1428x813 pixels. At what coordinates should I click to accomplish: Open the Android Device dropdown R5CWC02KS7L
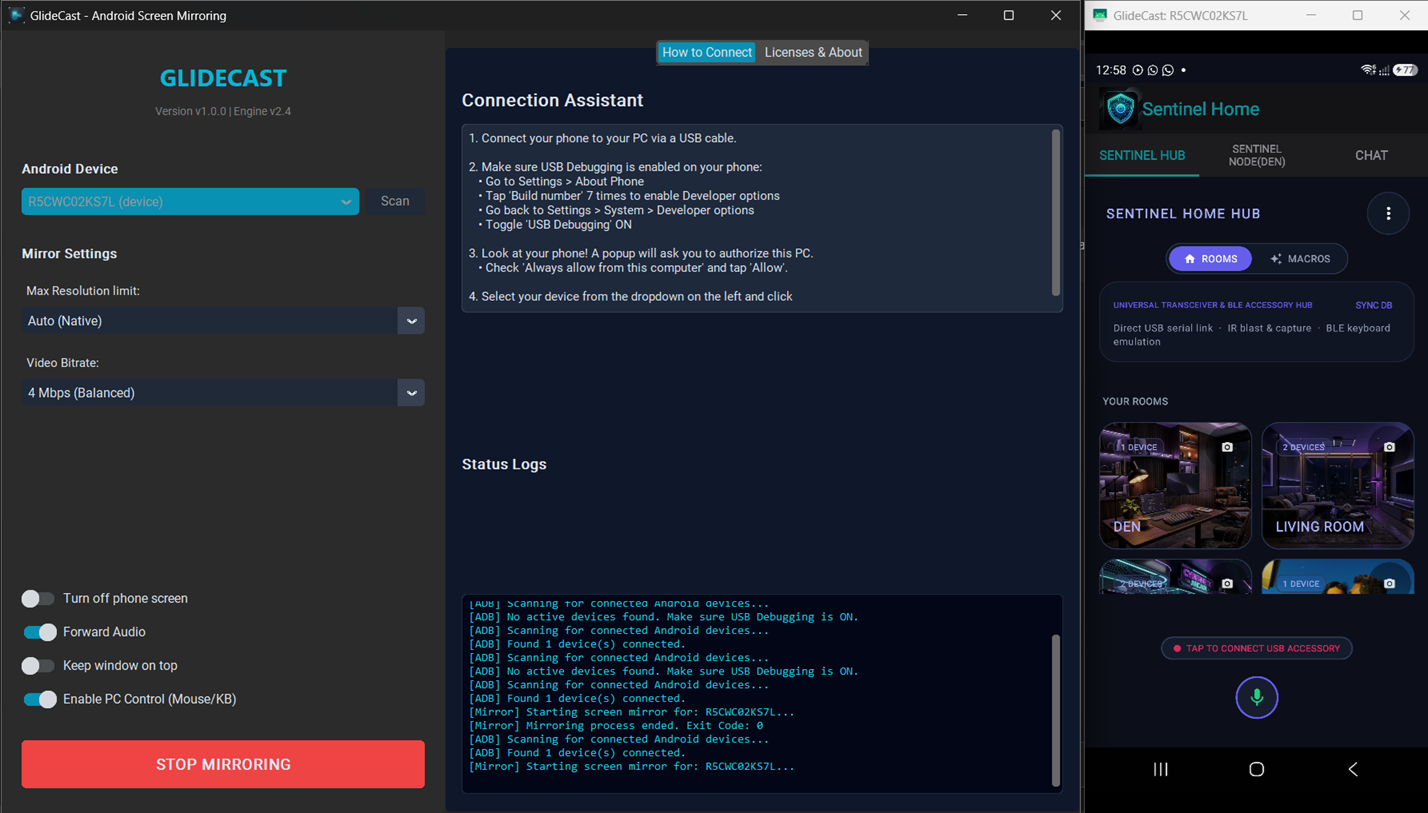click(x=190, y=201)
